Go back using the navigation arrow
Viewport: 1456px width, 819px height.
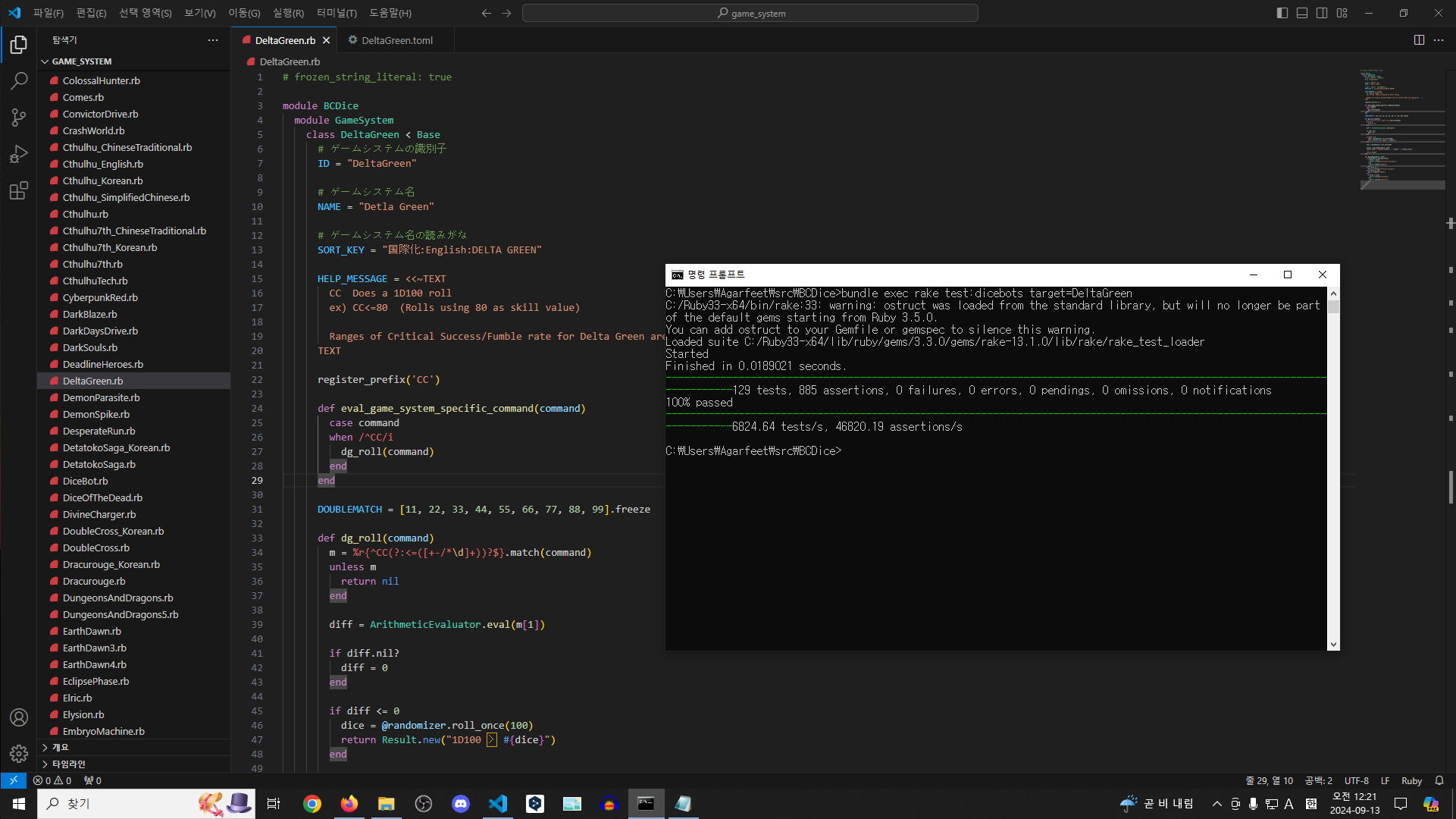pyautogui.click(x=487, y=13)
